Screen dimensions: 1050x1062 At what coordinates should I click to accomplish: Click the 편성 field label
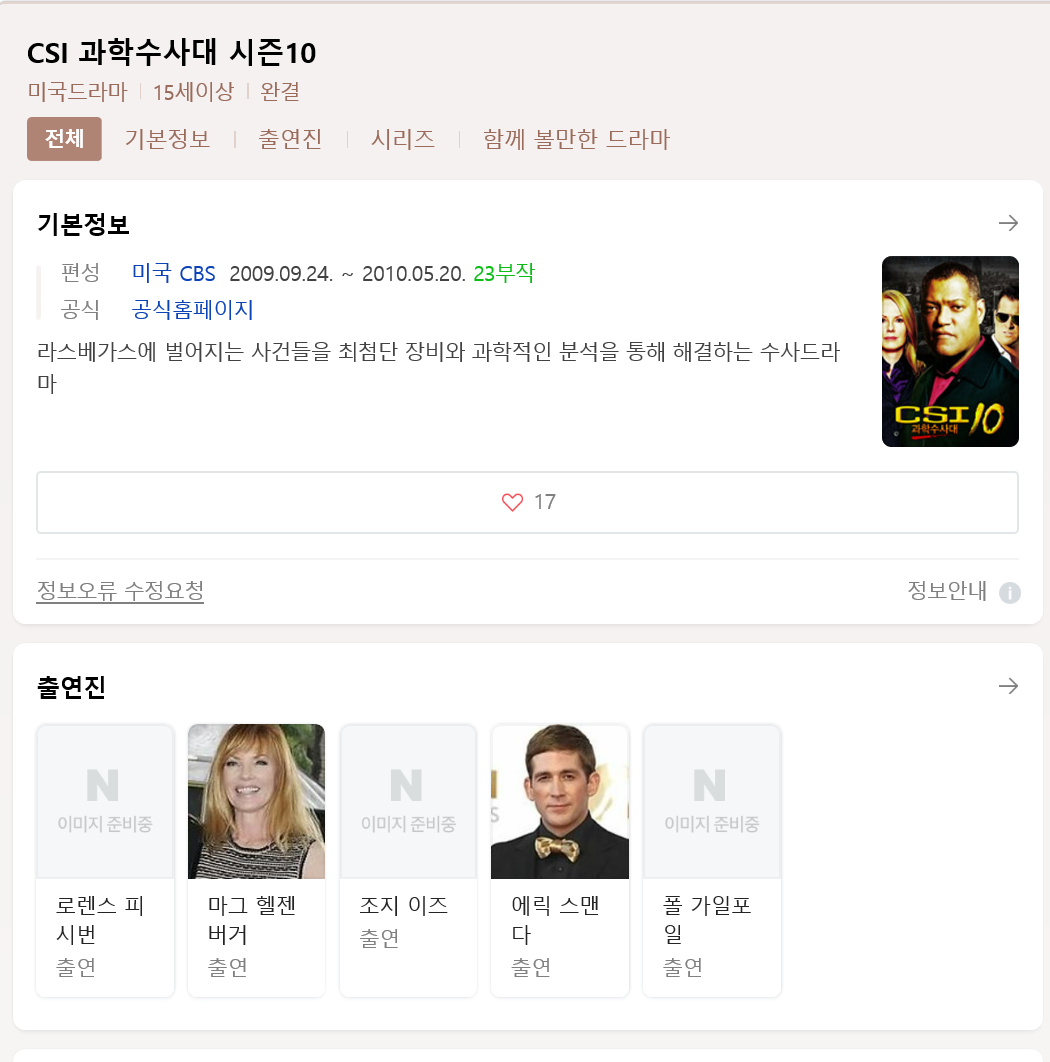pyautogui.click(x=80, y=273)
